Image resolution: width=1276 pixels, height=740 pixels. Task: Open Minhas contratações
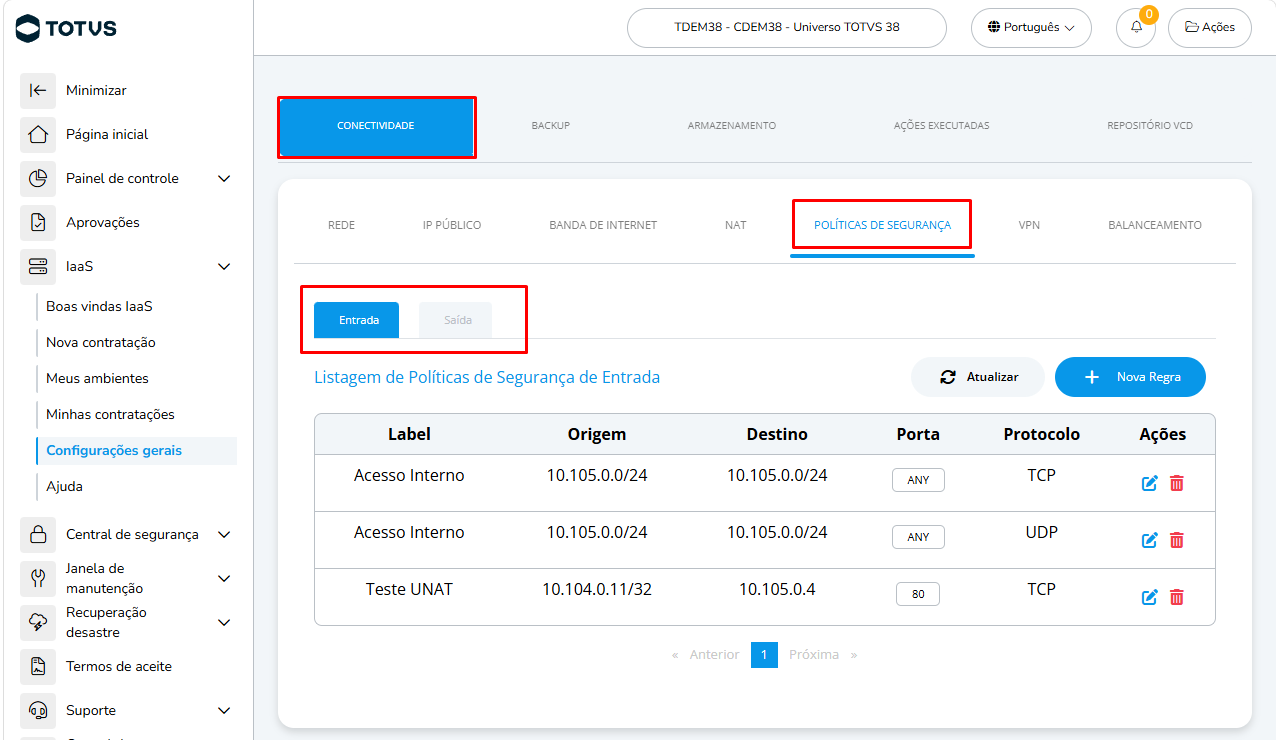pyautogui.click(x=110, y=414)
